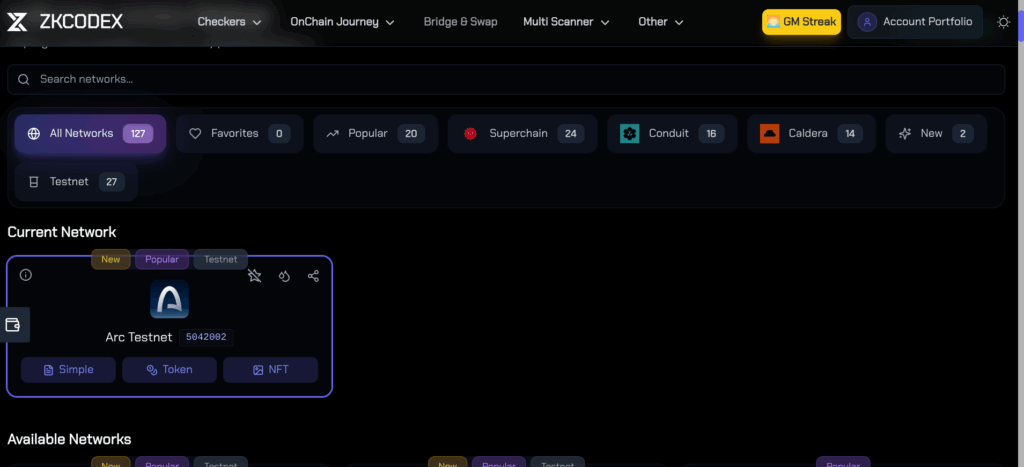Open the wallet side panel icon
The image size is (1024, 467).
pos(13,325)
